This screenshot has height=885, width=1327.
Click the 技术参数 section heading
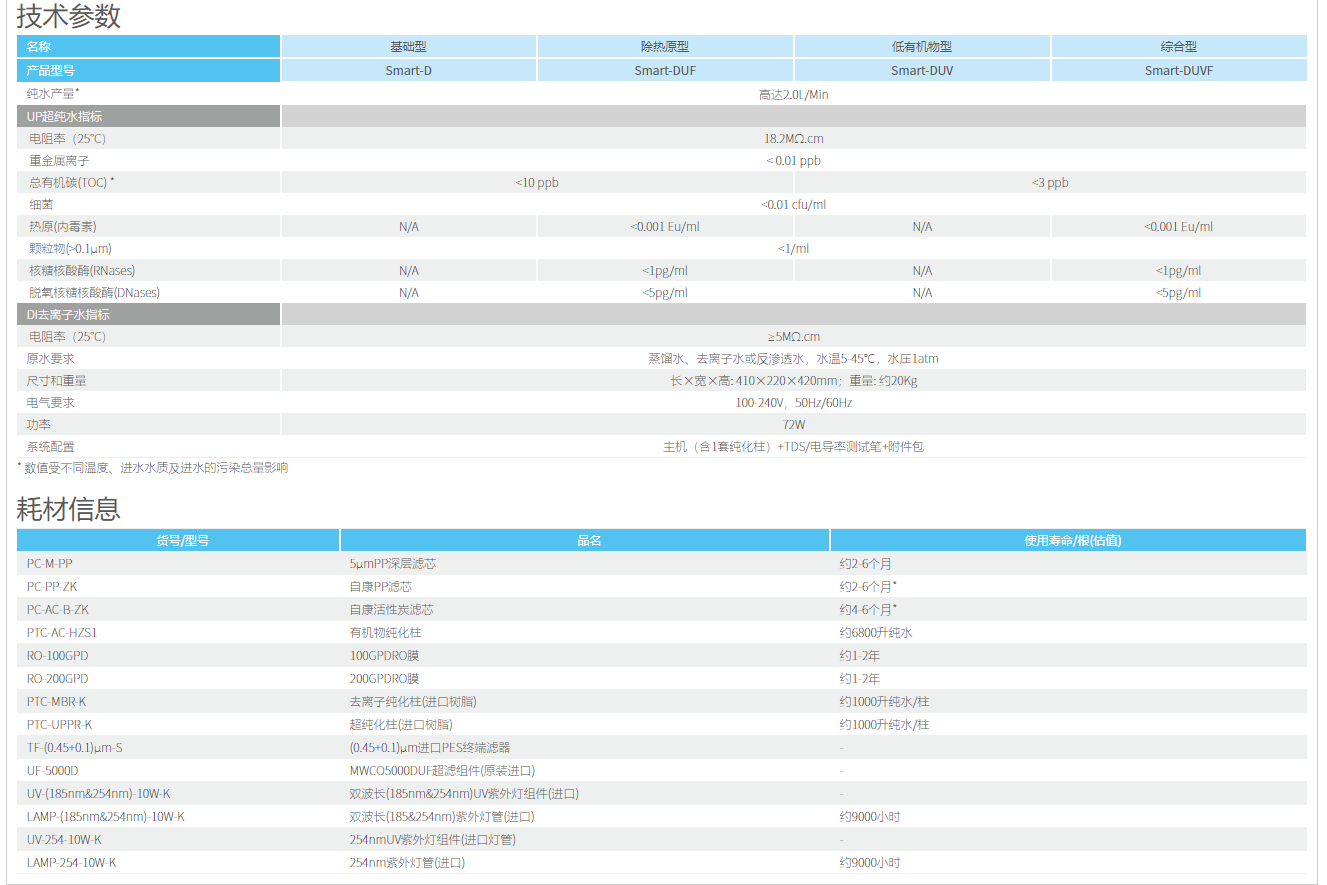pos(69,16)
